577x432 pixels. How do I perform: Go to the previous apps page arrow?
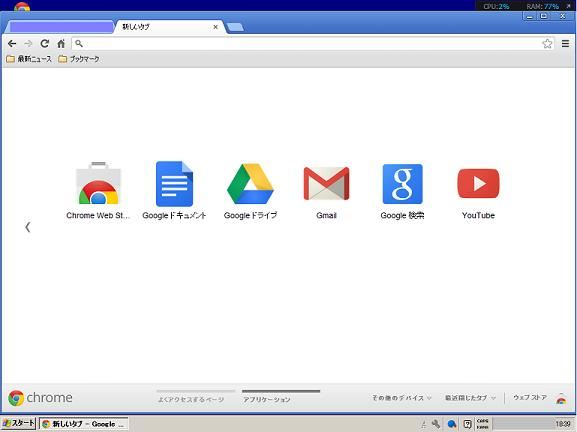point(28,227)
